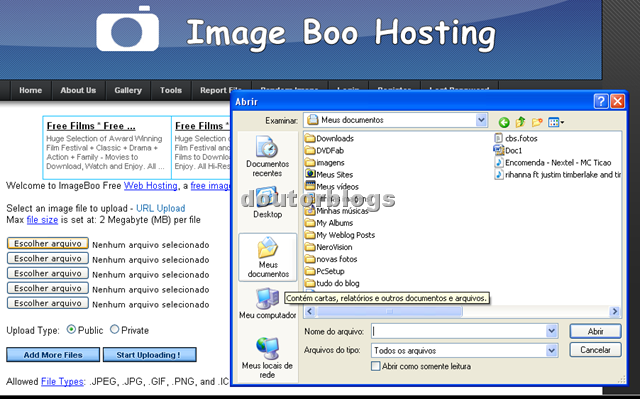Expand the Nome do arquivo dropdown arrow

point(551,331)
